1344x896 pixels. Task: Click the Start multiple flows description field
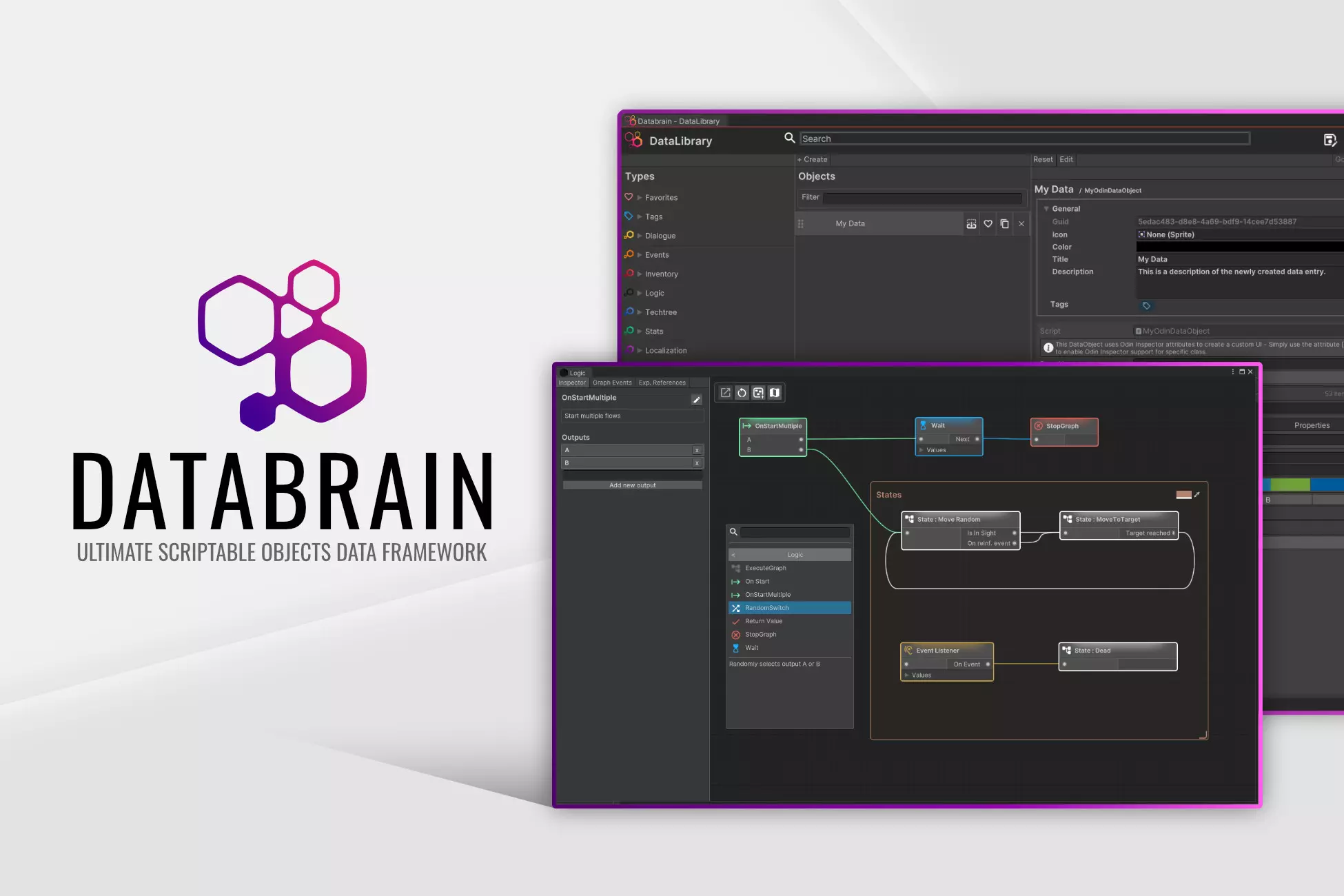[x=633, y=416]
